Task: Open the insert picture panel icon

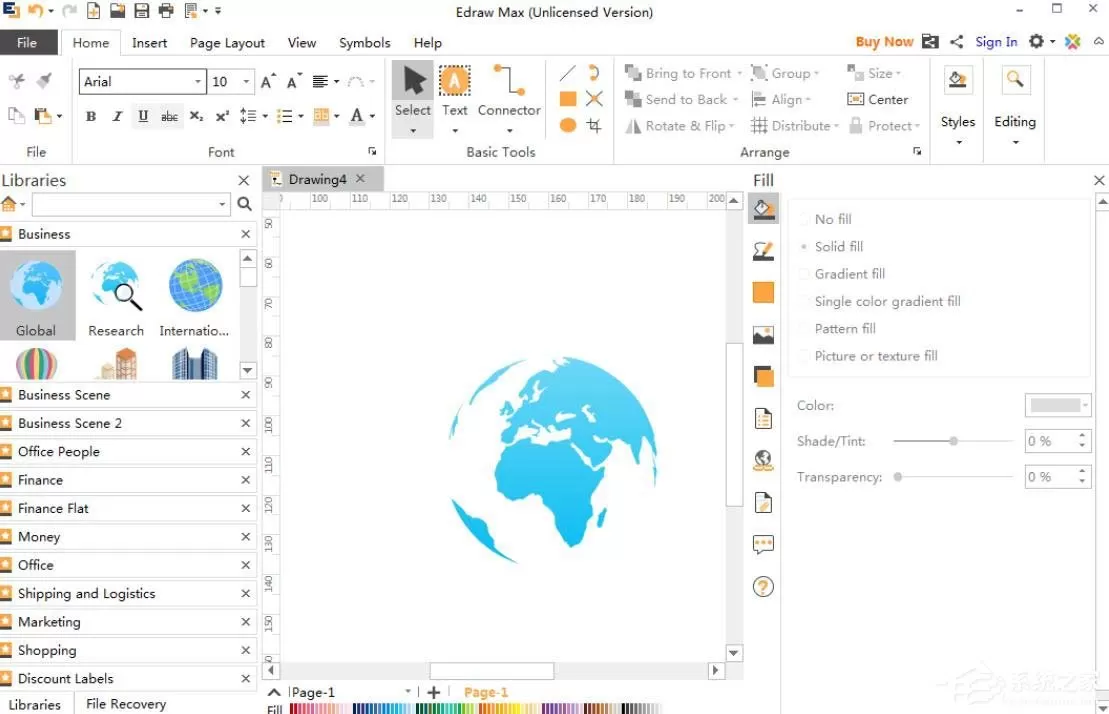Action: point(763,334)
